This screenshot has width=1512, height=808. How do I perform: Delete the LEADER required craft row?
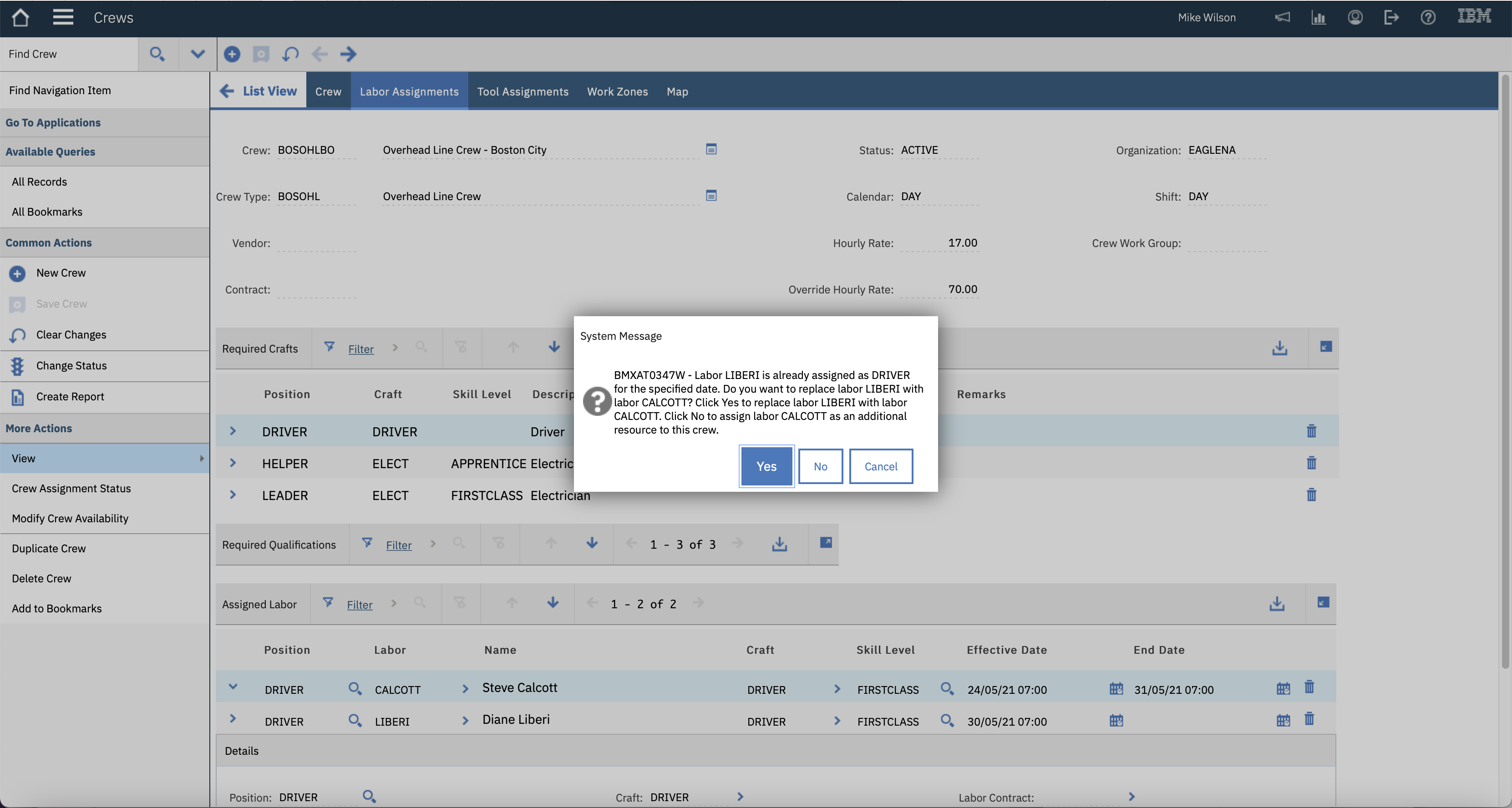click(1311, 495)
